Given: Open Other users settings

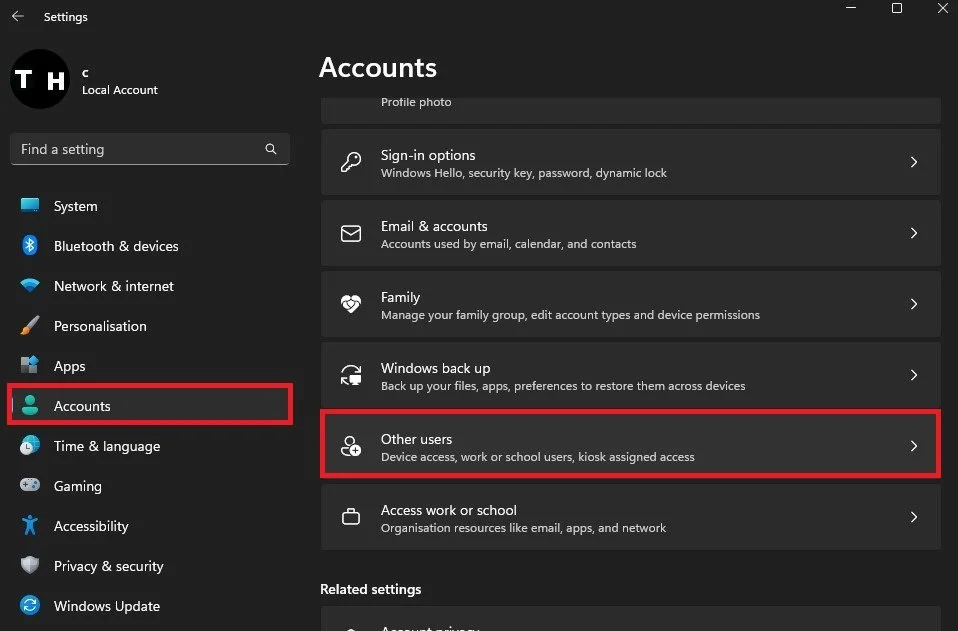Looking at the screenshot, I should pyautogui.click(x=630, y=446).
